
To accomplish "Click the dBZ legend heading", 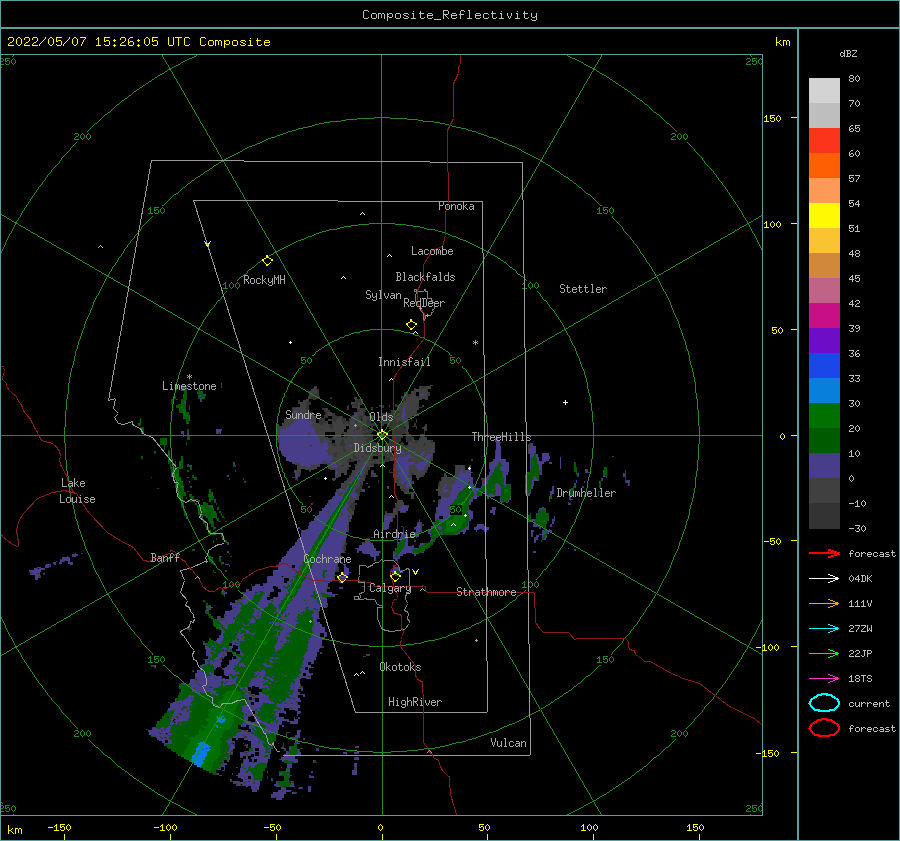I will (x=848, y=54).
